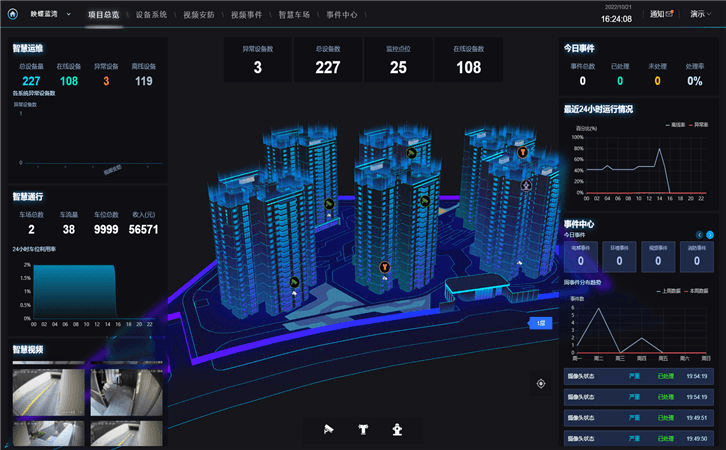Viewport: 726px width, 450px height.
Task: Open the top-left camera video thumbnail
Action: coord(49,392)
